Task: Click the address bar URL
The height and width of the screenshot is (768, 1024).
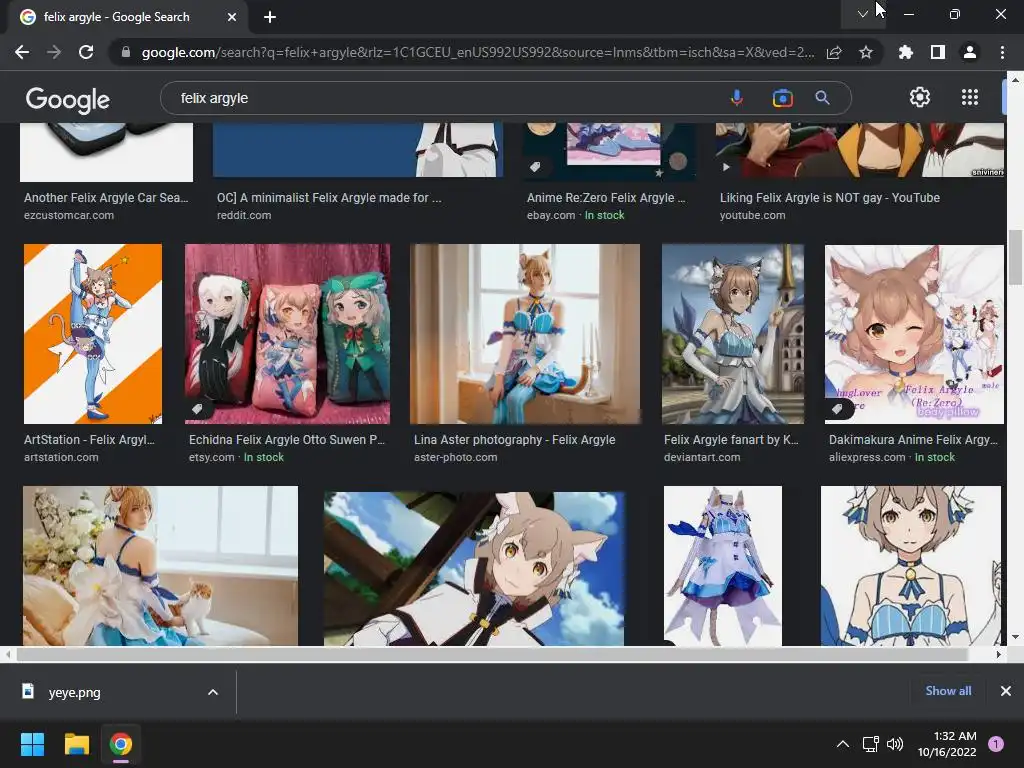Action: pyautogui.click(x=477, y=52)
